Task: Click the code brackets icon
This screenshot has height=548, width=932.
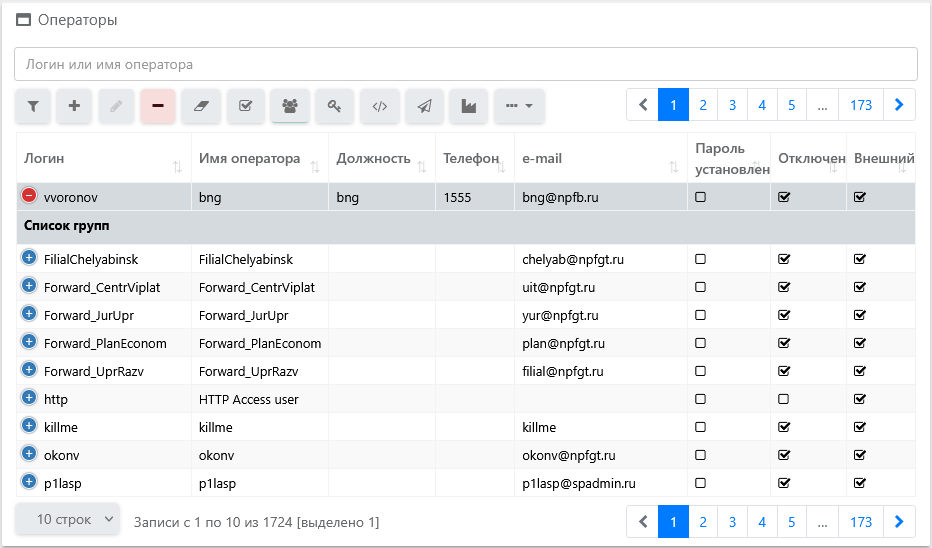Action: pos(379,106)
